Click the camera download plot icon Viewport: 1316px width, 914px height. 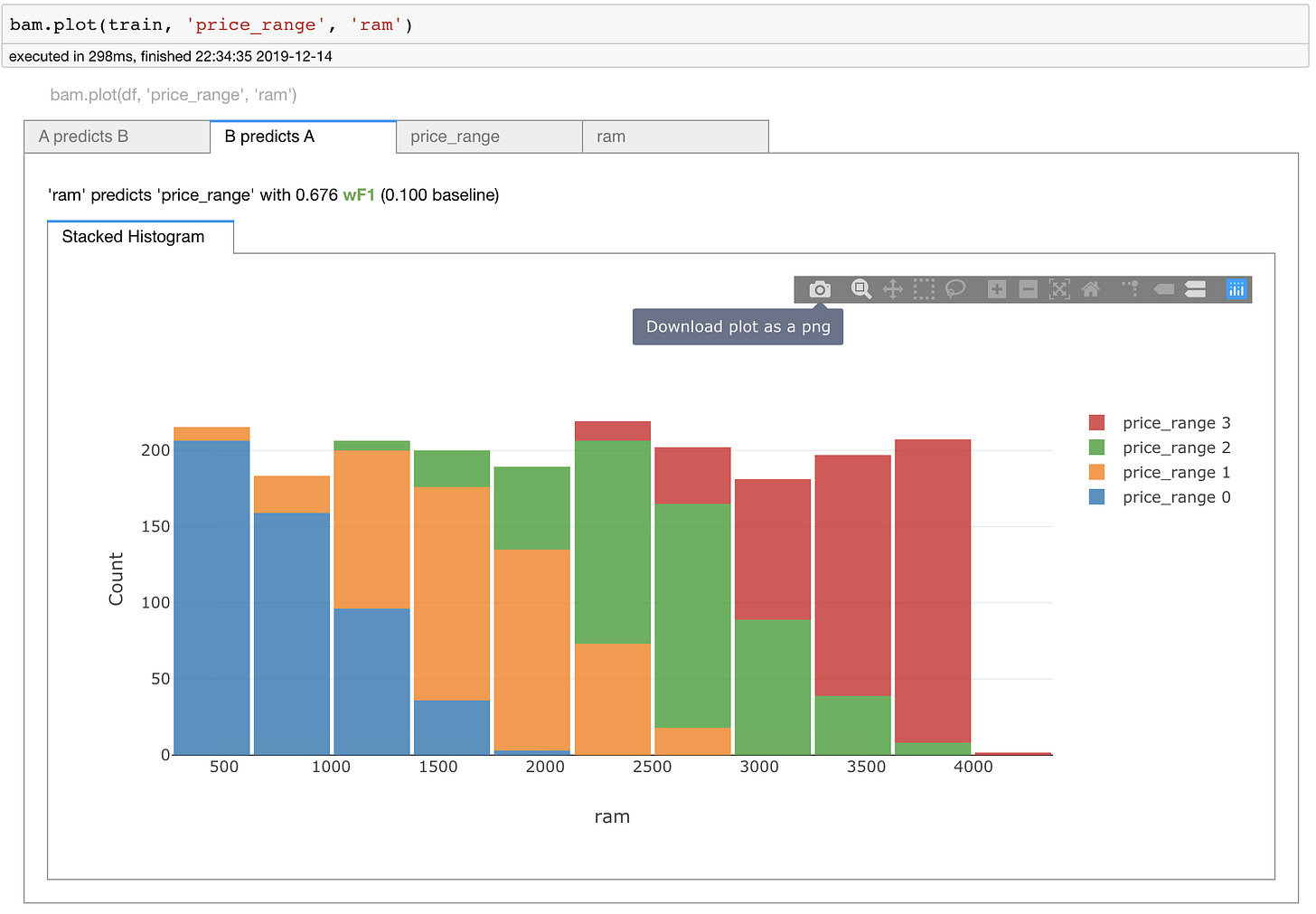820,289
